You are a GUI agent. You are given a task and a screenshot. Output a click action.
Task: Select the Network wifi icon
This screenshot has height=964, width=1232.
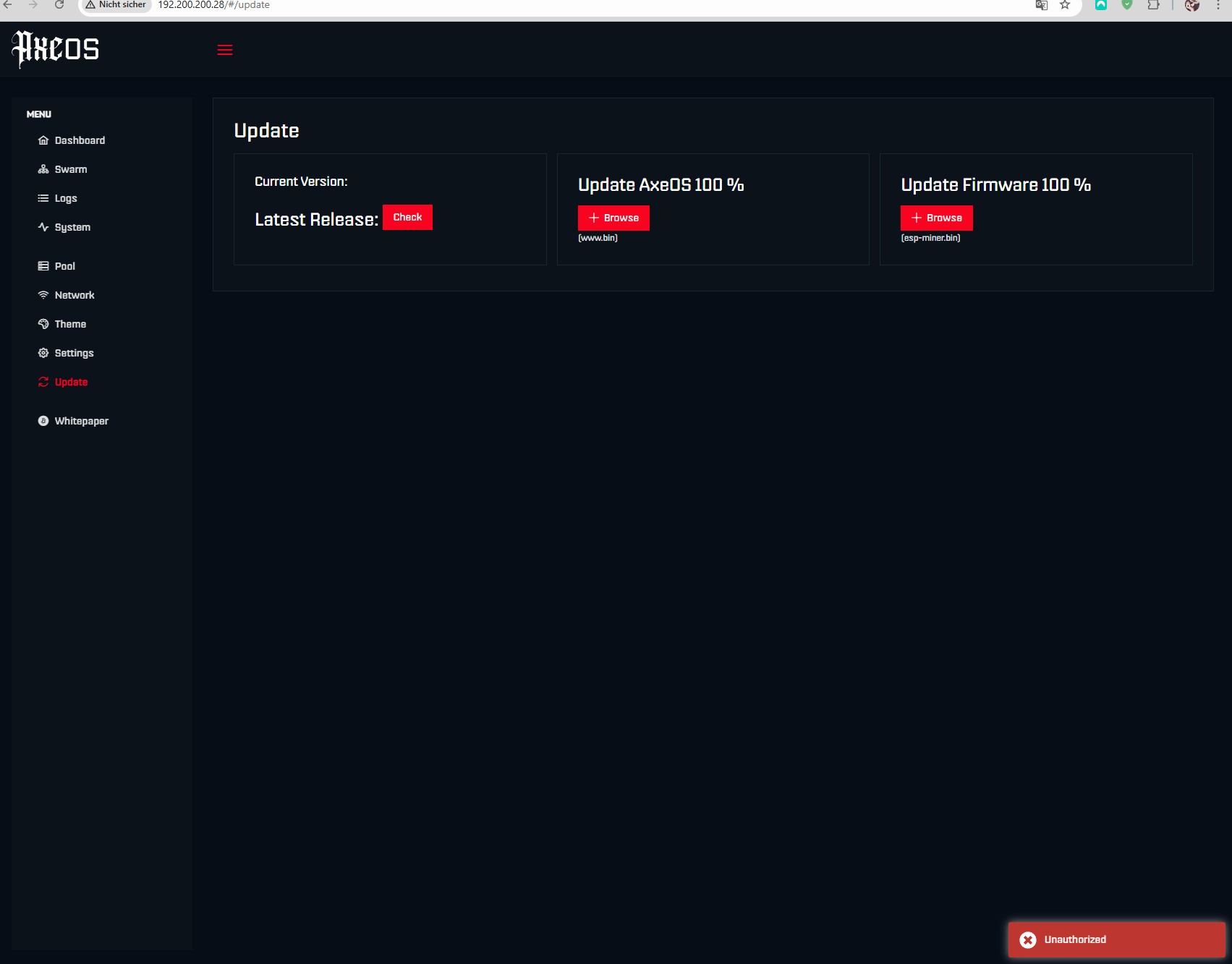coord(43,294)
